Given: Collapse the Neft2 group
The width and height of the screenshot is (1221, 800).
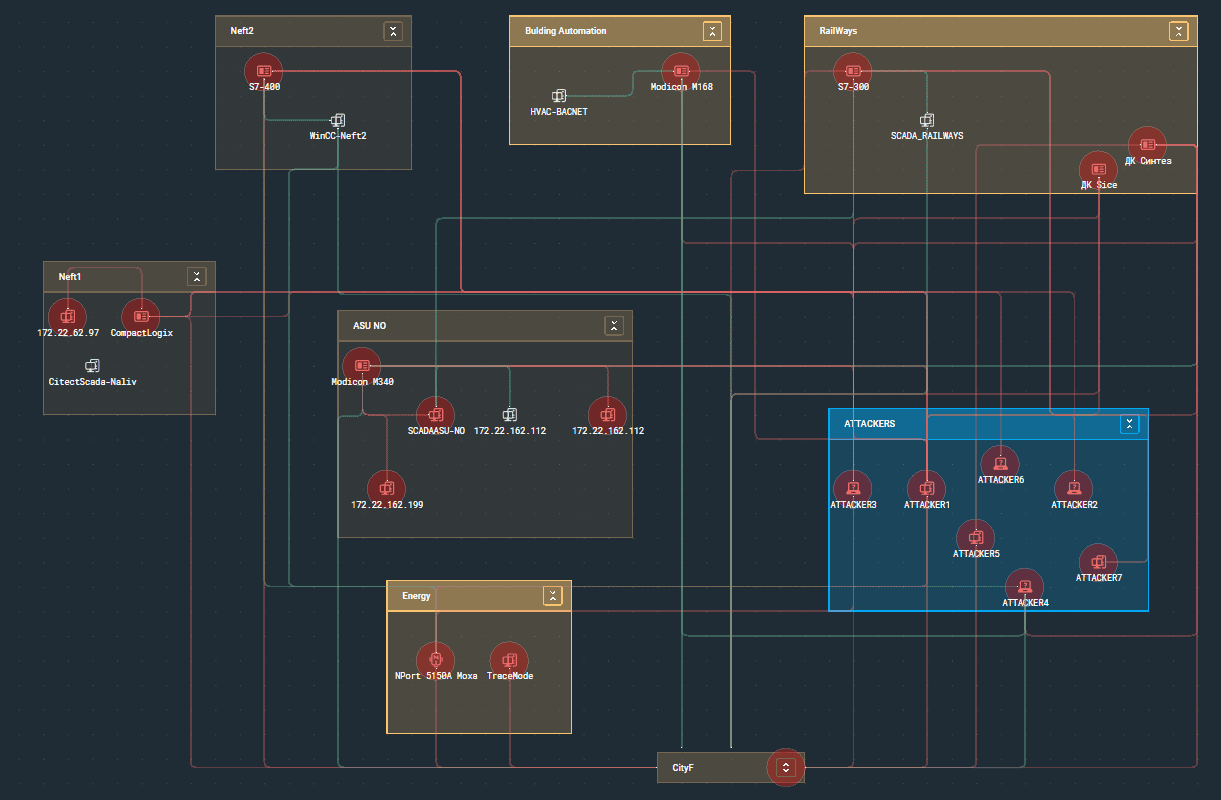Looking at the screenshot, I should [393, 31].
